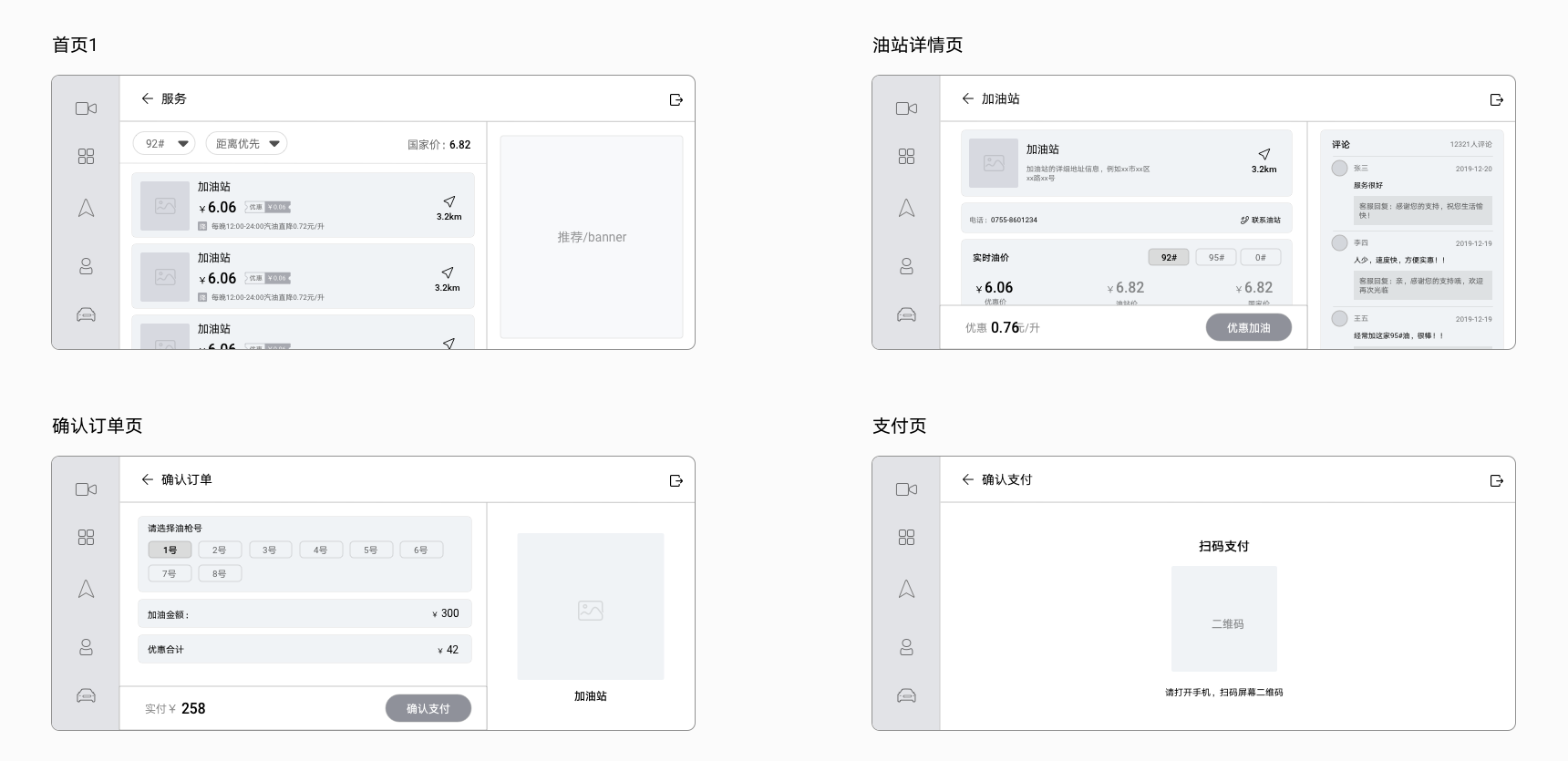Image resolution: width=1568 pixels, height=761 pixels.
Task: Click the exit icon in 服务 page header
Action: coord(676,99)
